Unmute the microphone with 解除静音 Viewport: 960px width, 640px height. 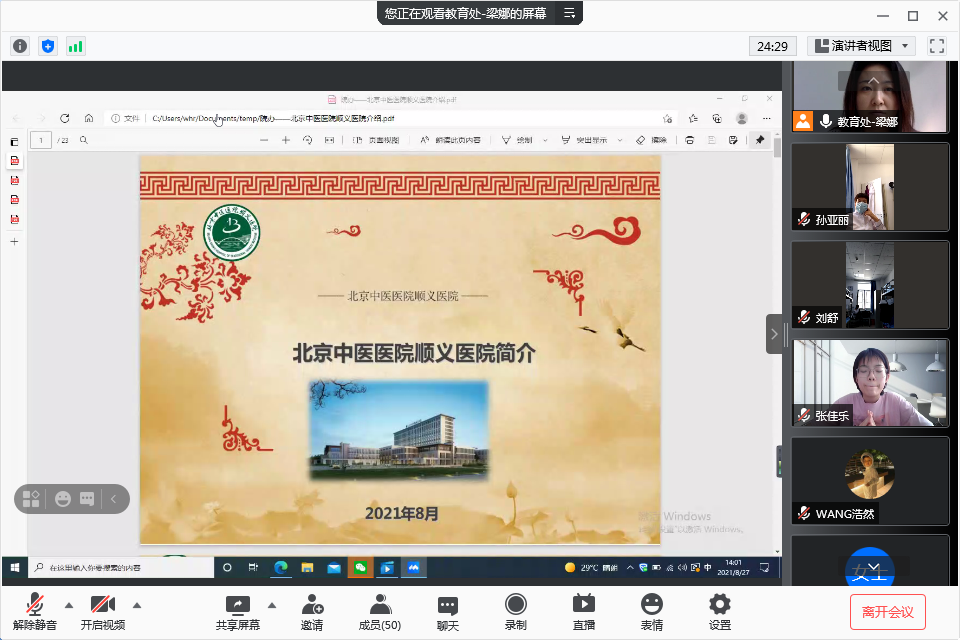[35, 612]
